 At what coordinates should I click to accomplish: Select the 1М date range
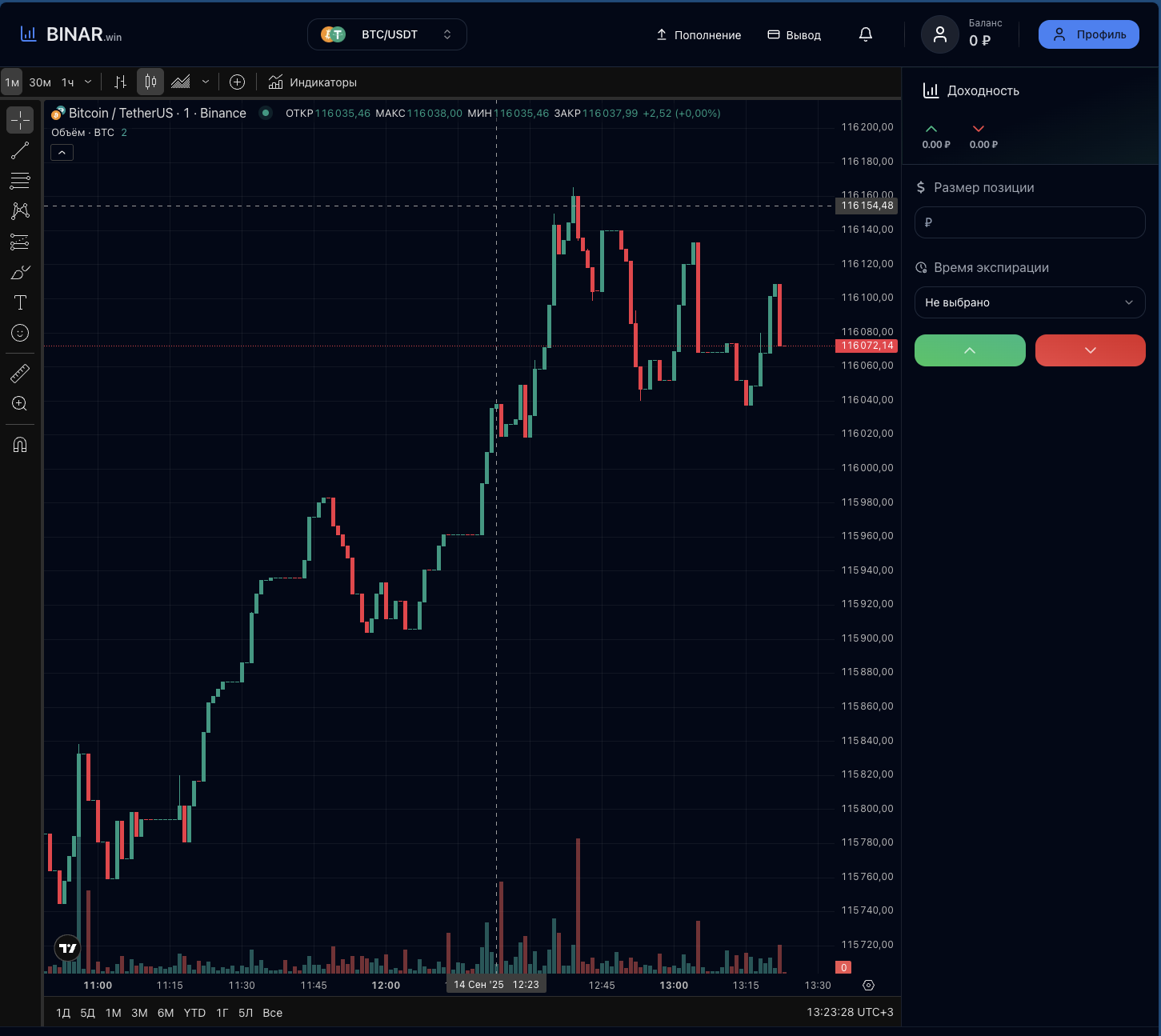pyautogui.click(x=114, y=1013)
